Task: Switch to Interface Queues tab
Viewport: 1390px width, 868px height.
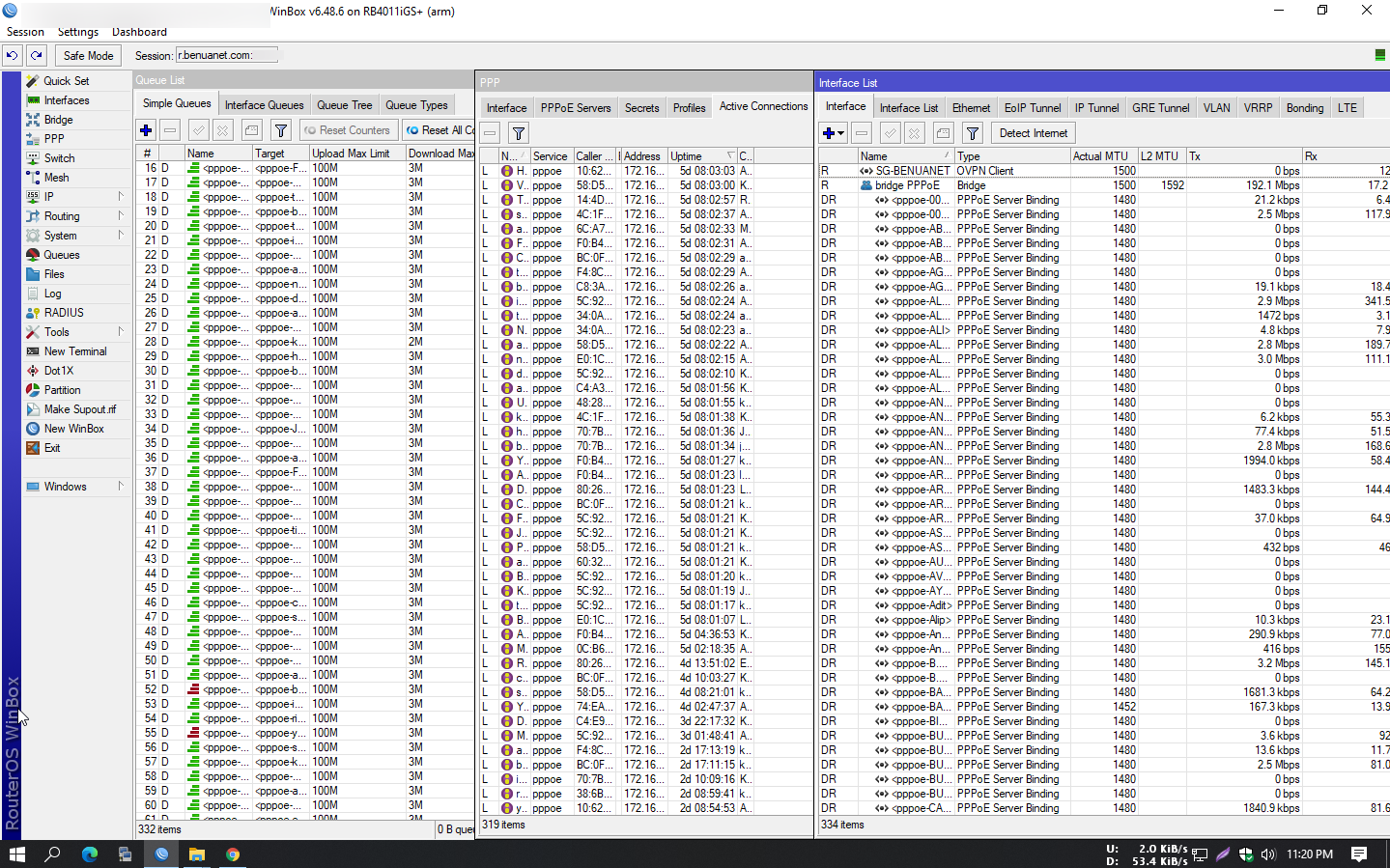Action: pyautogui.click(x=264, y=105)
